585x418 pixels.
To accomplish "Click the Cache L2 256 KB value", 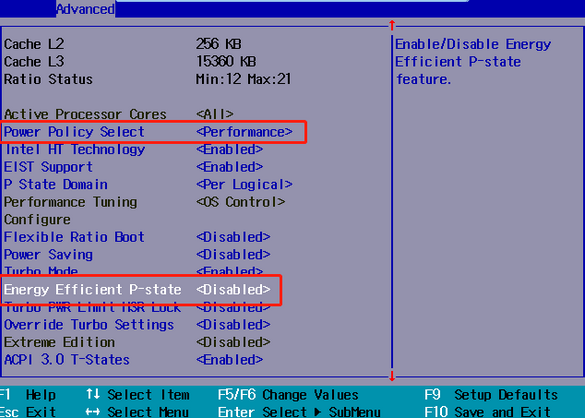I will click(219, 44).
